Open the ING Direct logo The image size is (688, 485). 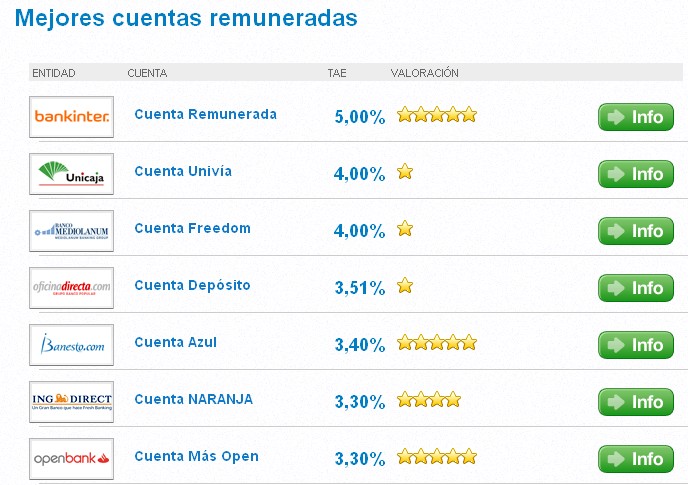pyautogui.click(x=72, y=401)
